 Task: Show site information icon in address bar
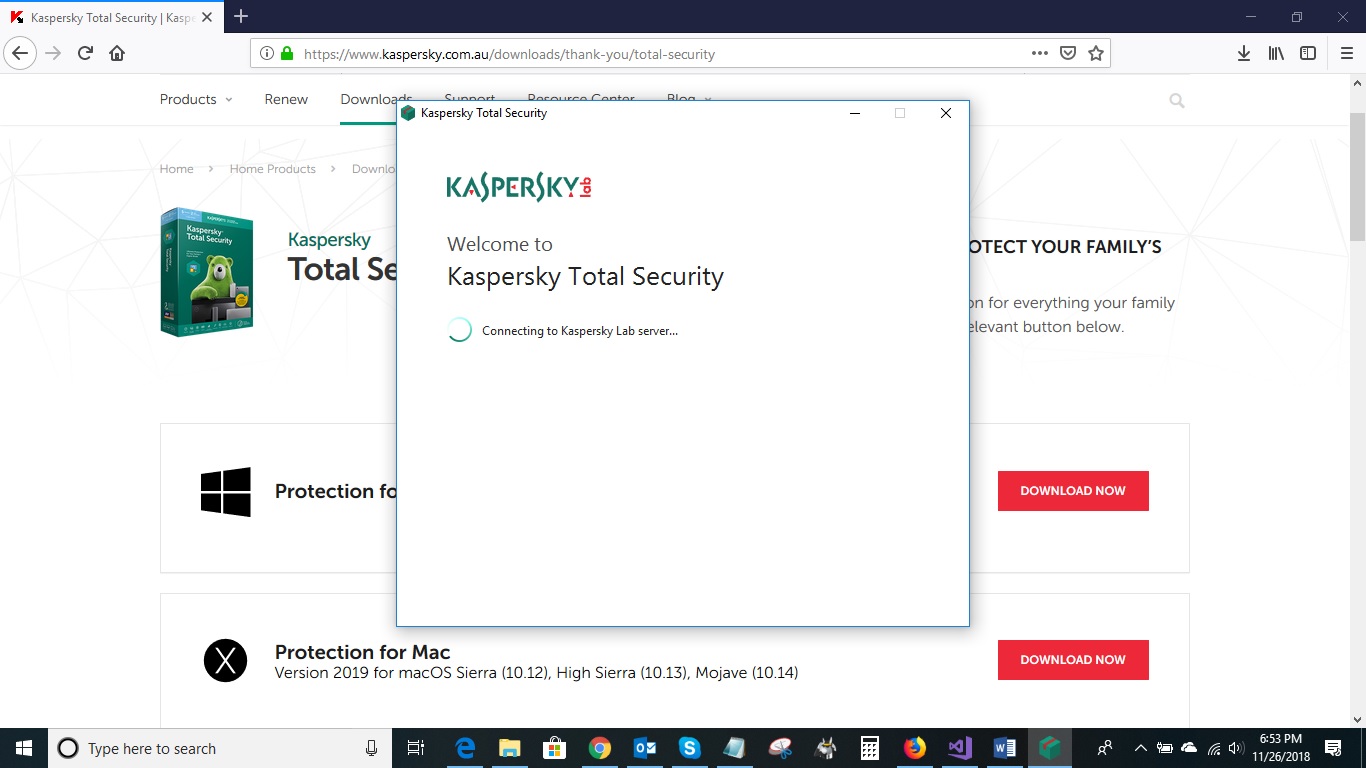267,54
